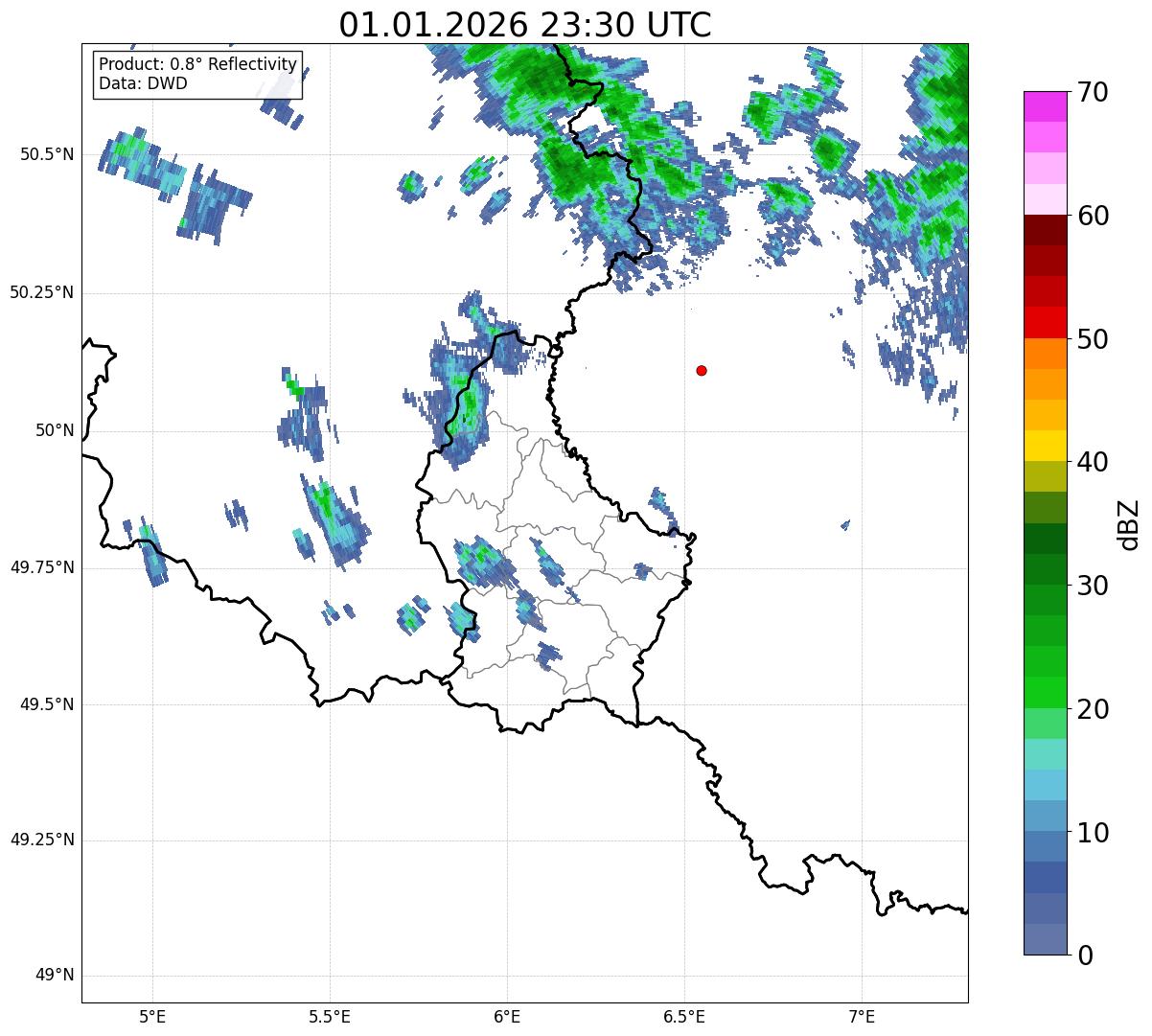This screenshot has width=1152, height=1036.
Task: Click the "dBZ" colorbar label
Action: pyautogui.click(x=1130, y=523)
